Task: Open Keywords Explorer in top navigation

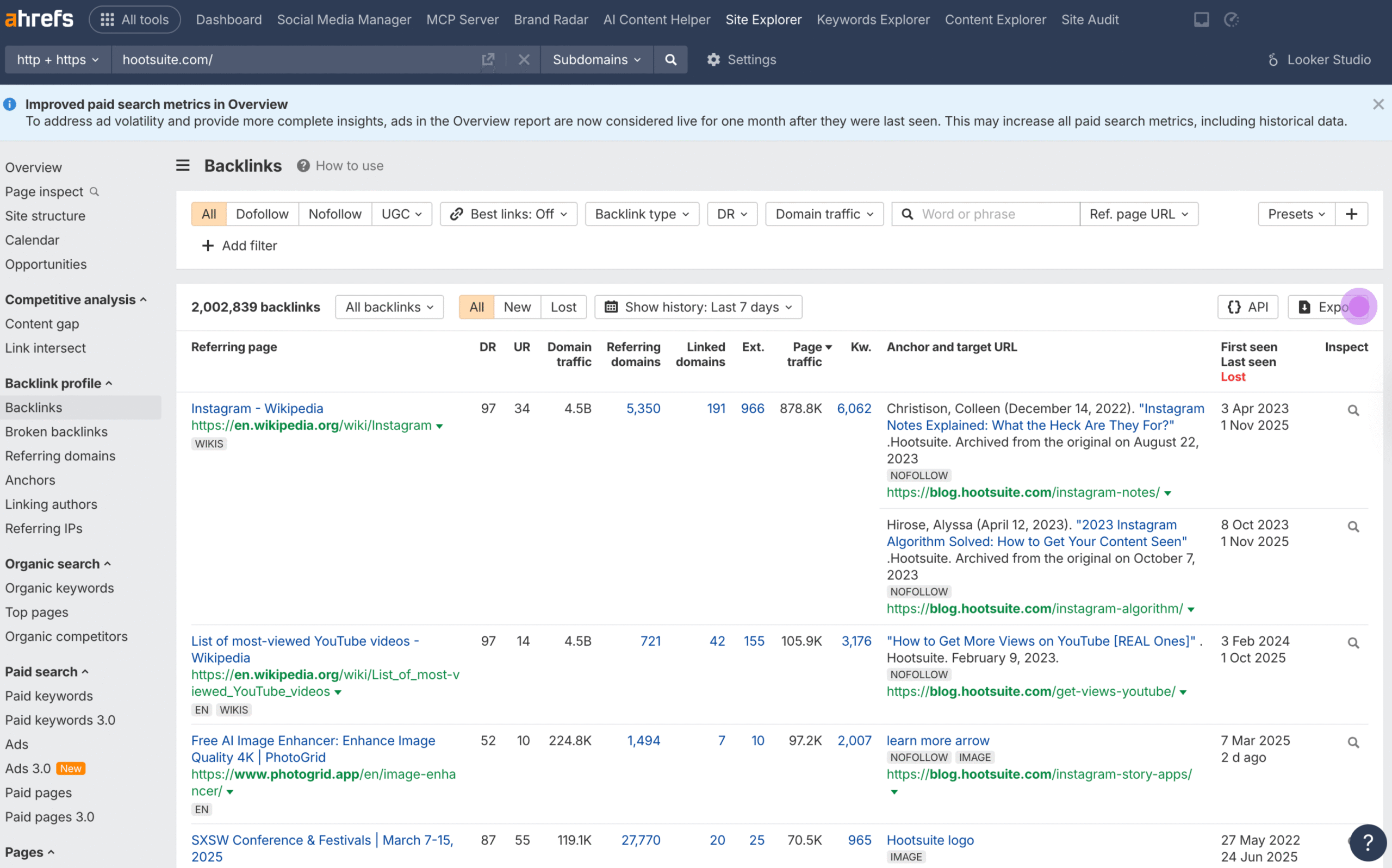Action: (872, 20)
